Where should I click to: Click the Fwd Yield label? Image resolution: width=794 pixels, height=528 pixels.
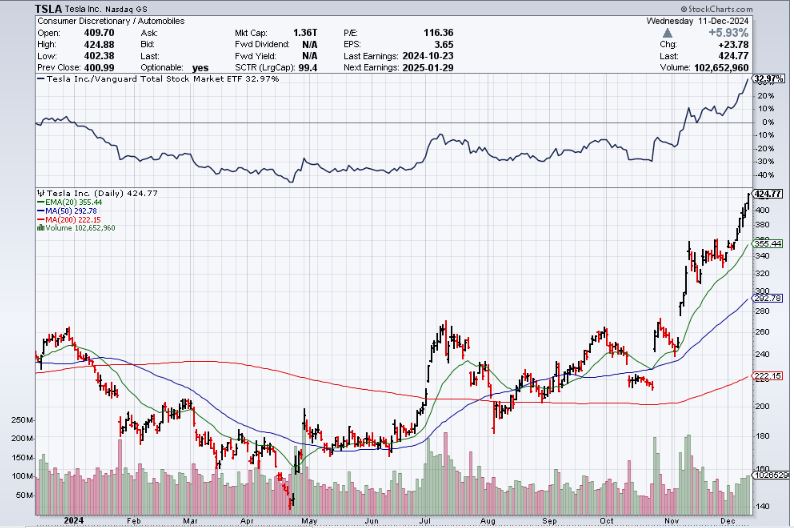tap(255, 56)
